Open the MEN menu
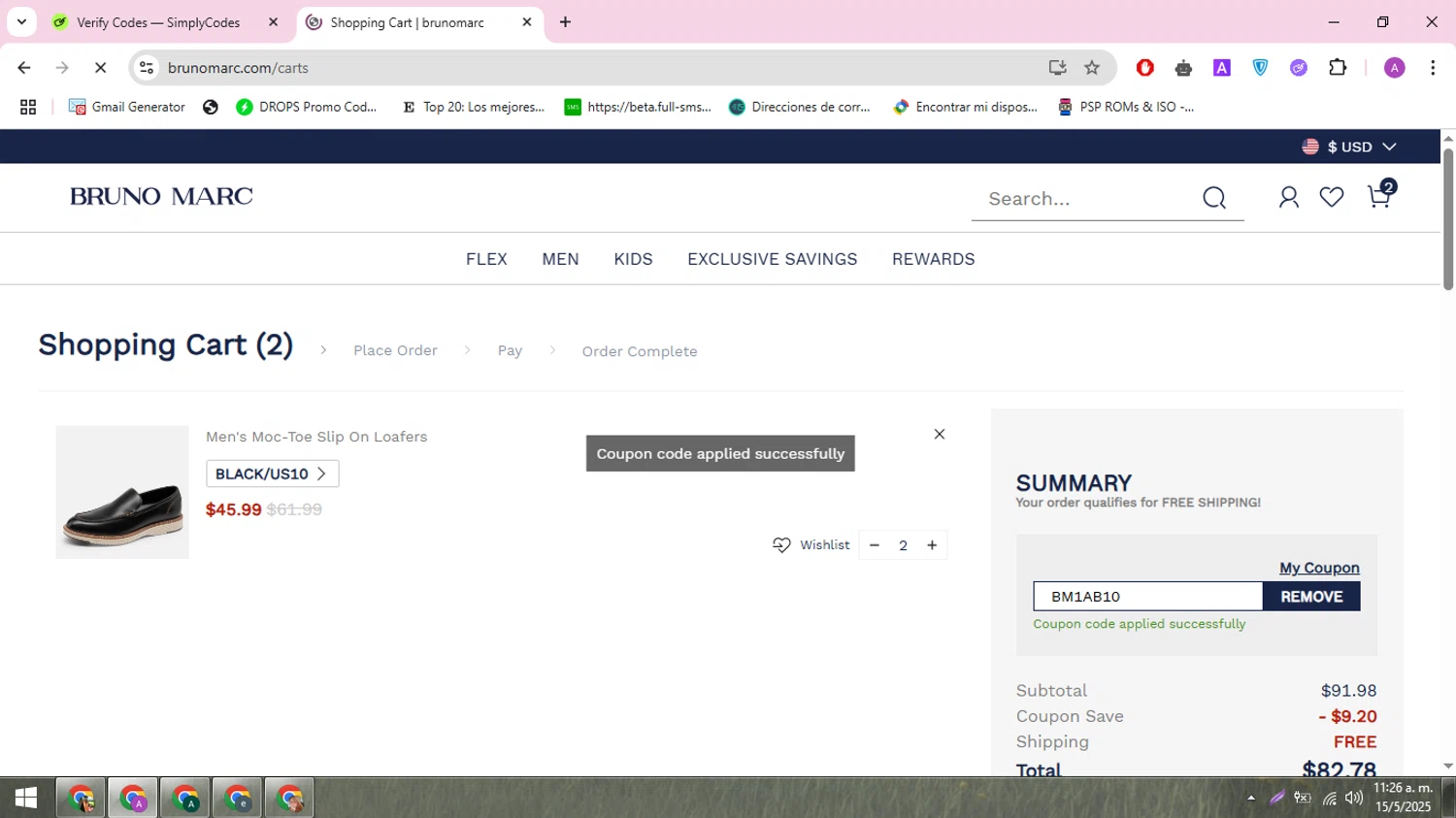This screenshot has width=1456, height=818. (x=560, y=259)
